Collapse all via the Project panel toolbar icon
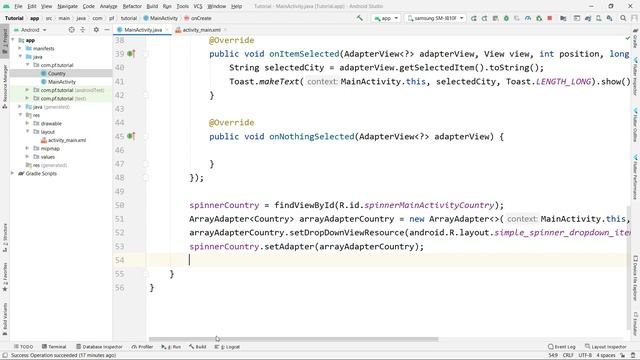This screenshot has width=640, height=360. pos(82,30)
